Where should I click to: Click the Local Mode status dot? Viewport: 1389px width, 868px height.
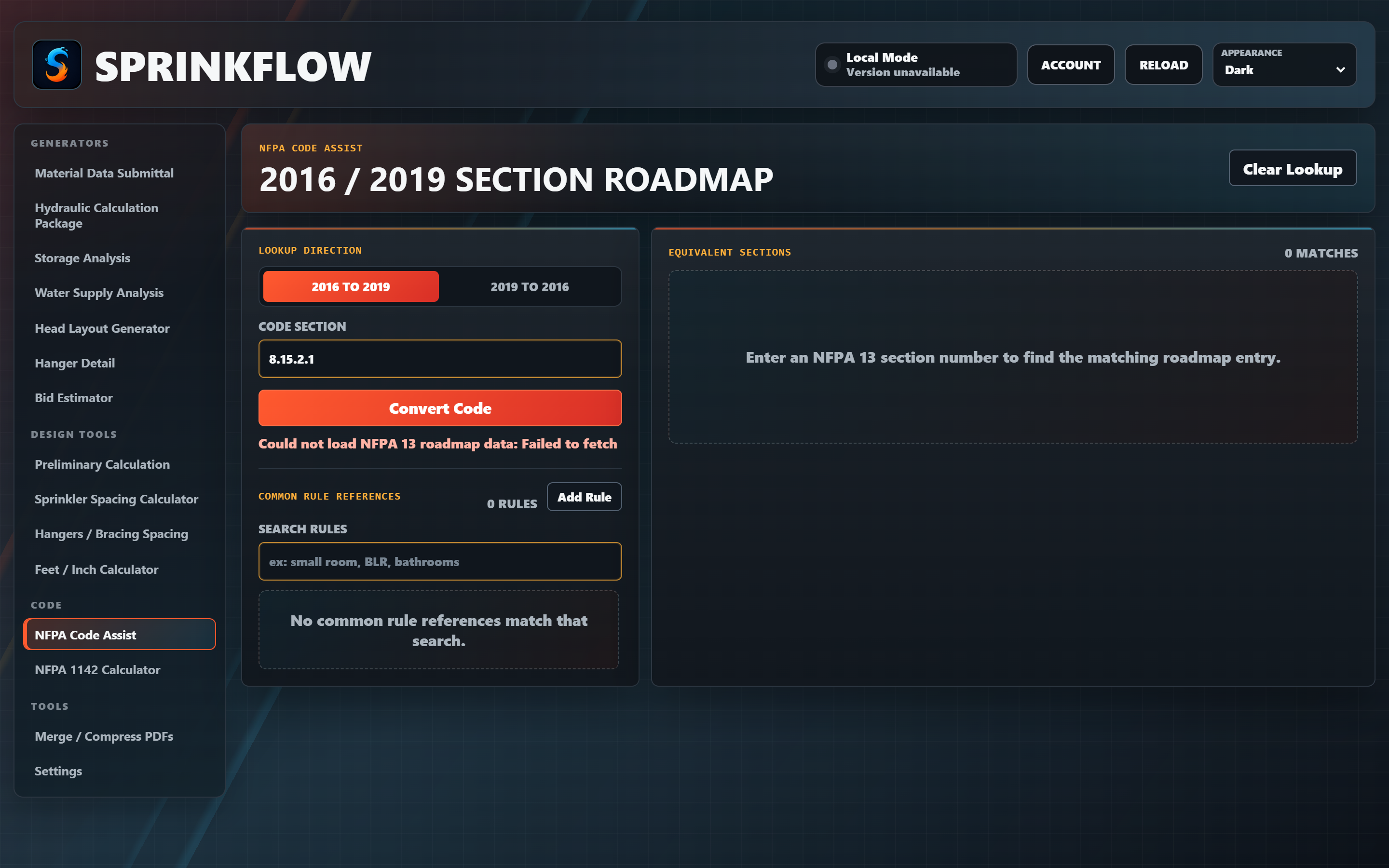[831, 65]
